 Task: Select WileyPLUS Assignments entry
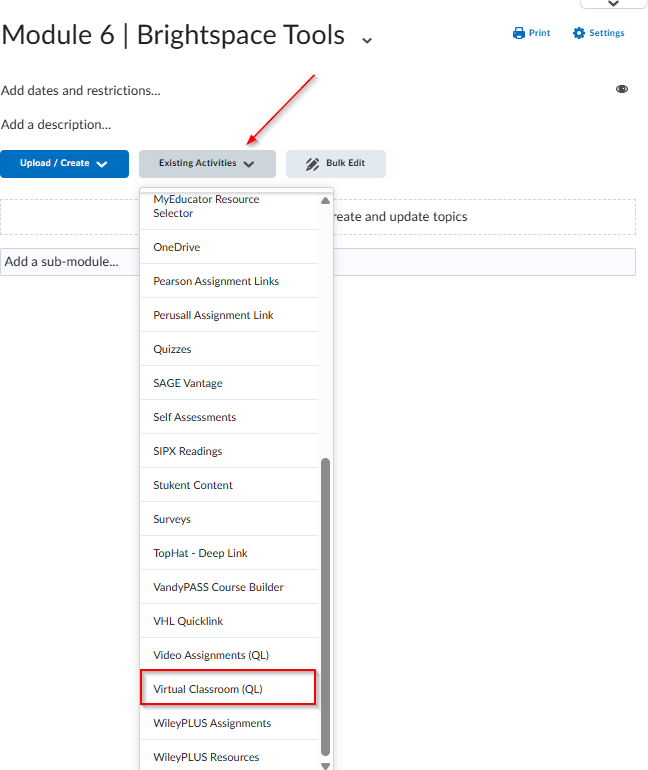pyautogui.click(x=212, y=723)
